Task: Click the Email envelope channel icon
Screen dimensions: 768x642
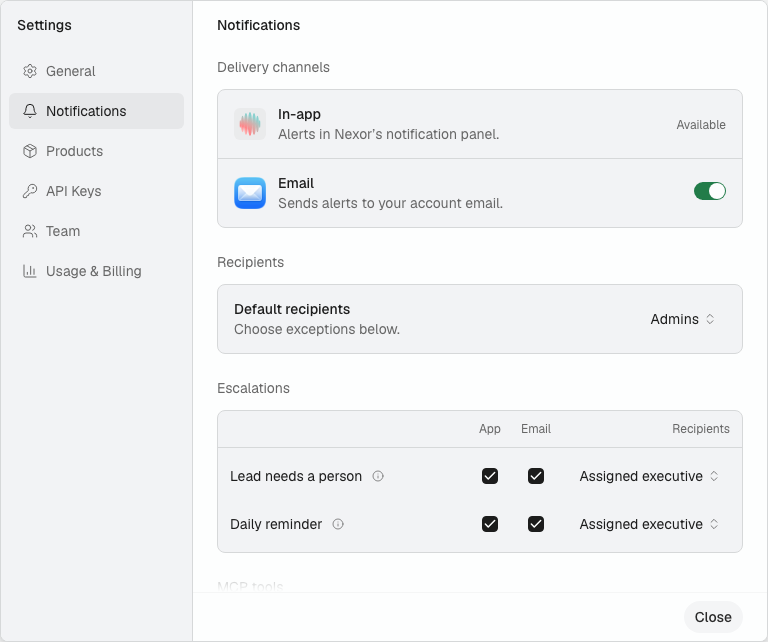Action: click(x=250, y=193)
